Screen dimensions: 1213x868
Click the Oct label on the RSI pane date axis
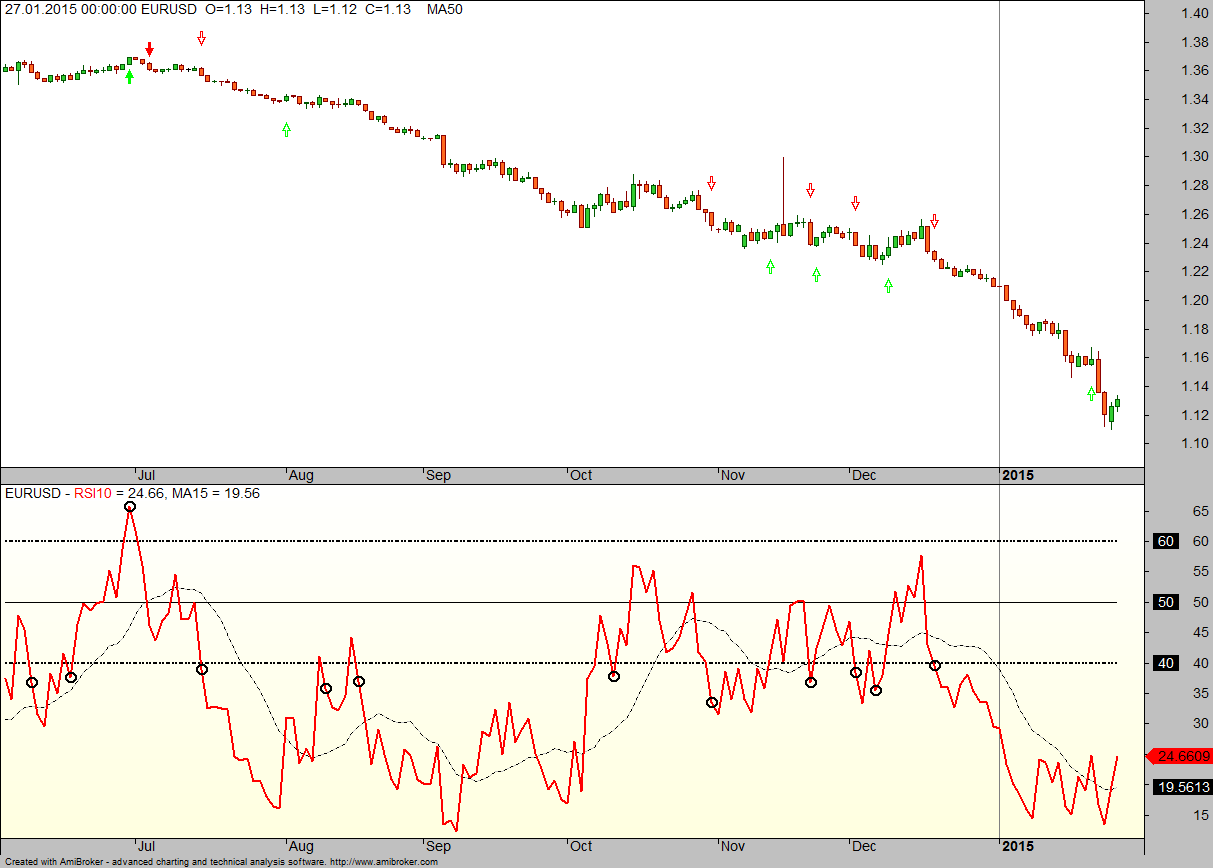(x=580, y=846)
